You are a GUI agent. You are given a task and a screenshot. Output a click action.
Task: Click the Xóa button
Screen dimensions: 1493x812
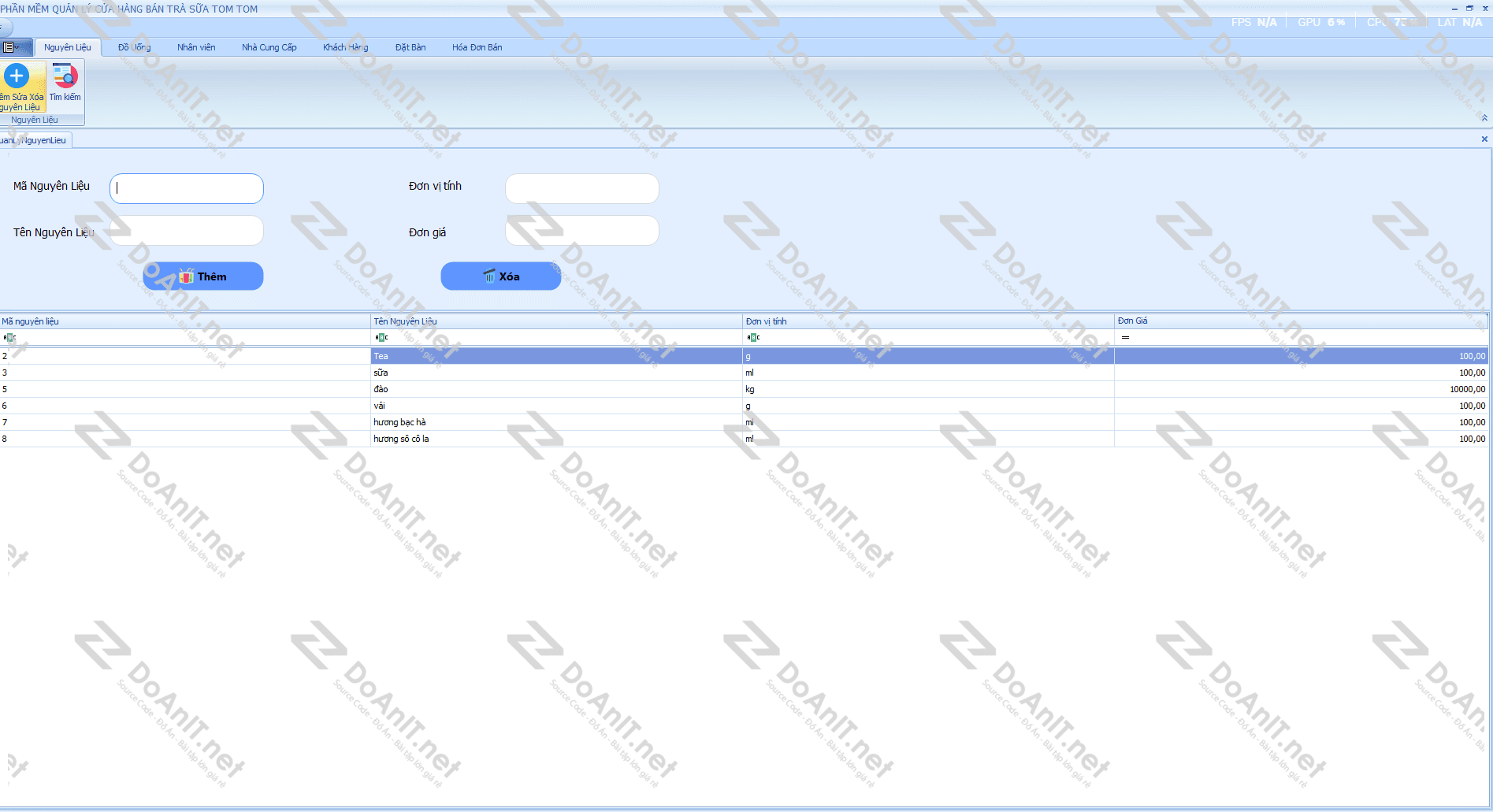[x=501, y=276]
